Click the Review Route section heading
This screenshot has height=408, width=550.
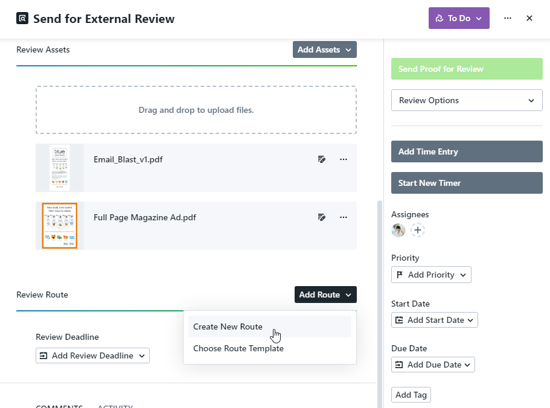pos(42,294)
